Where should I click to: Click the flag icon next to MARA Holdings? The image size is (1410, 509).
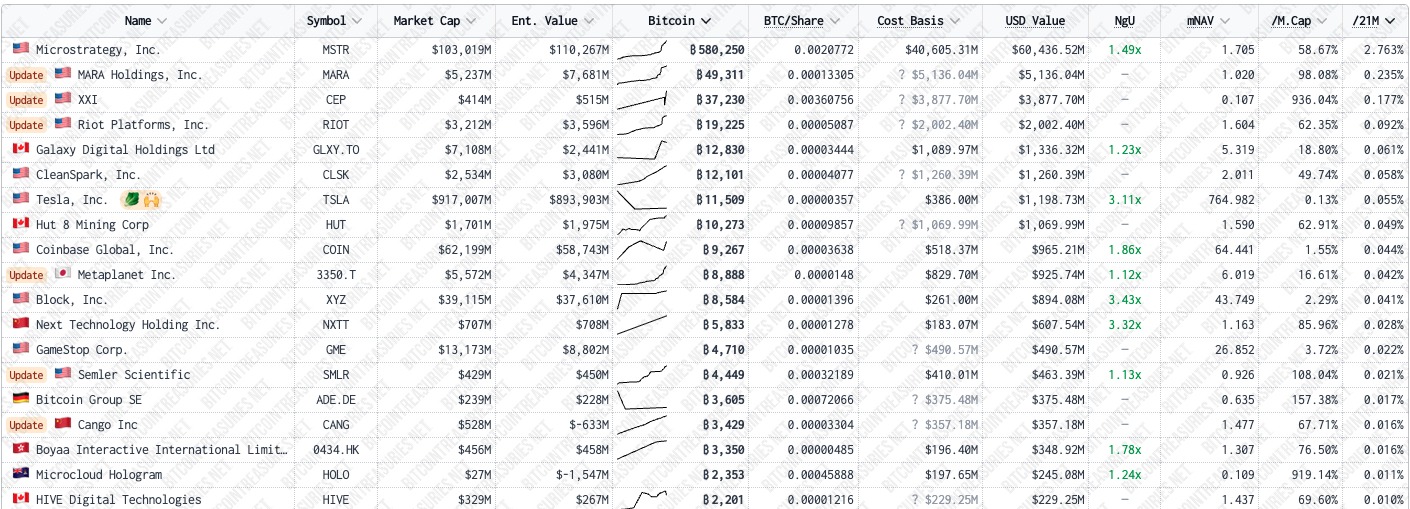pos(63,74)
